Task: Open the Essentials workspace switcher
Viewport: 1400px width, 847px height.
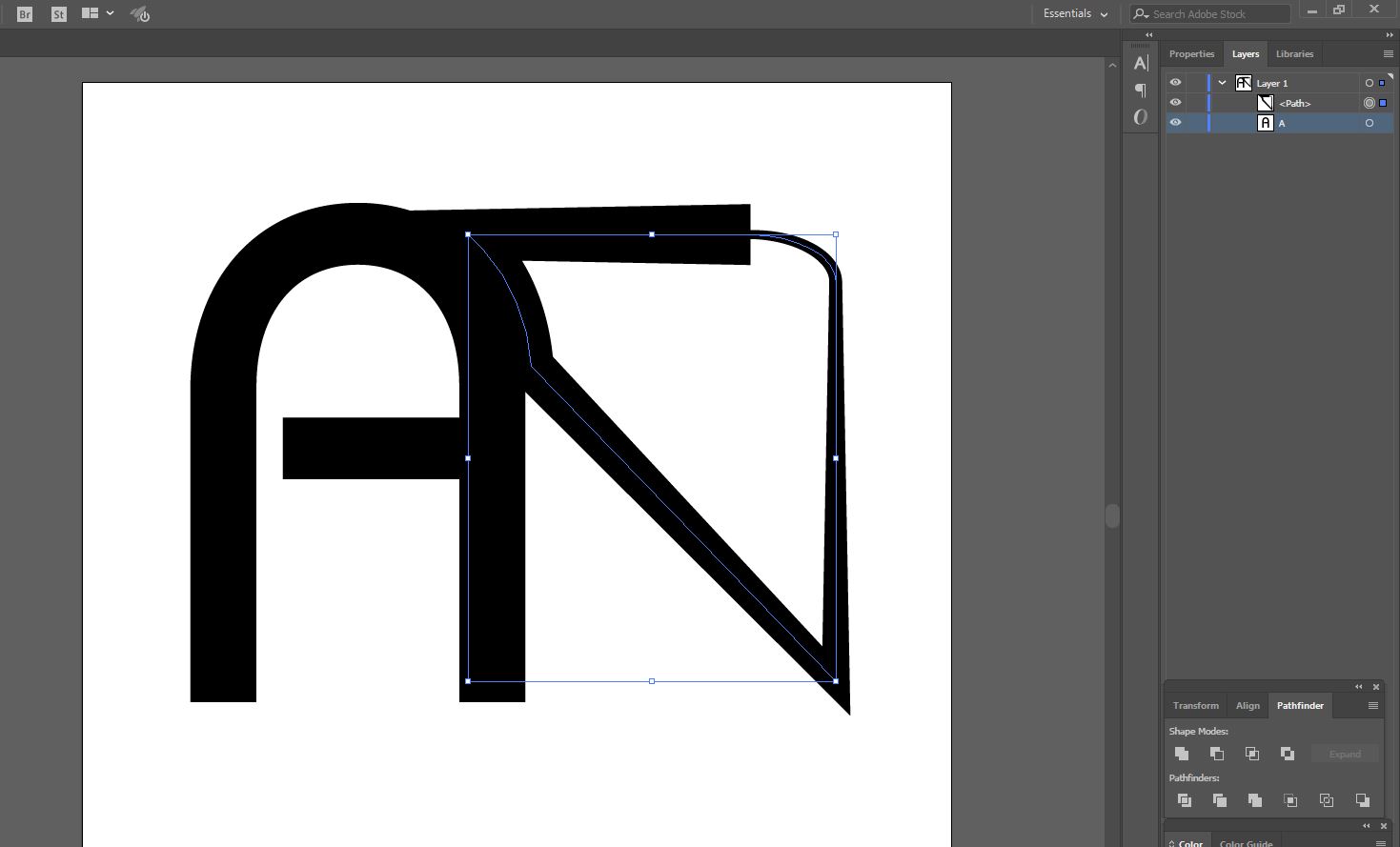Action: (x=1075, y=13)
